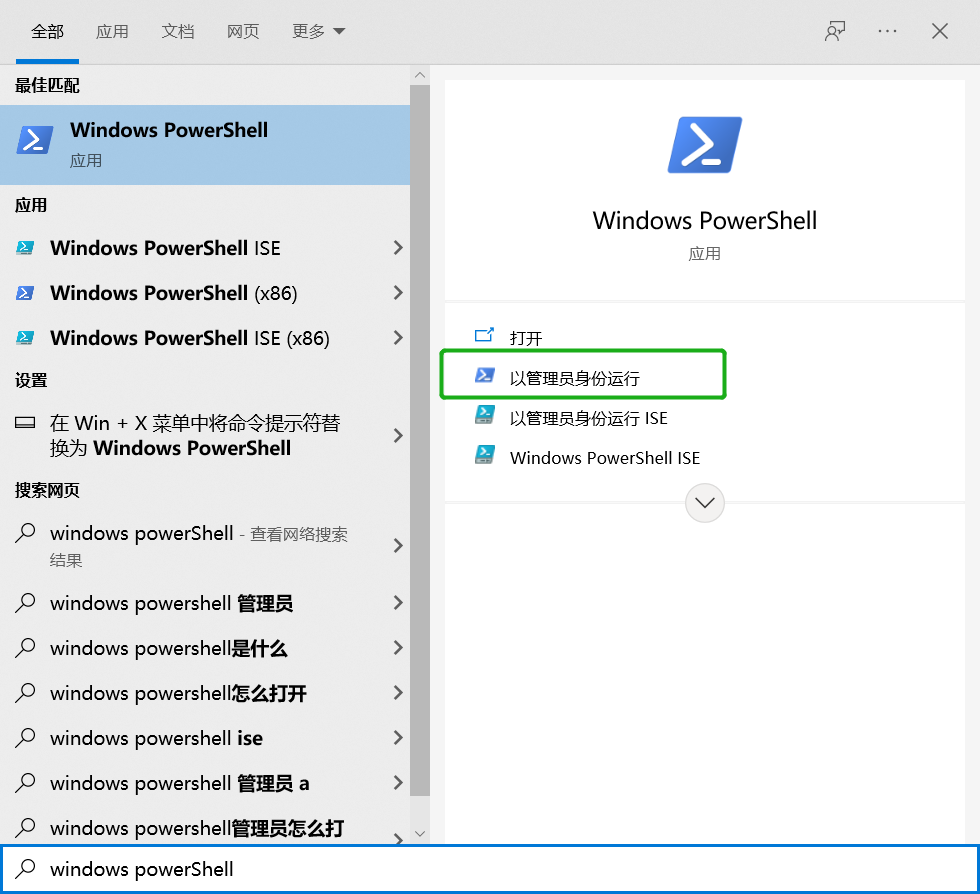Click search icon beside 'powershell ise'
The width and height of the screenshot is (980, 894).
(25, 738)
